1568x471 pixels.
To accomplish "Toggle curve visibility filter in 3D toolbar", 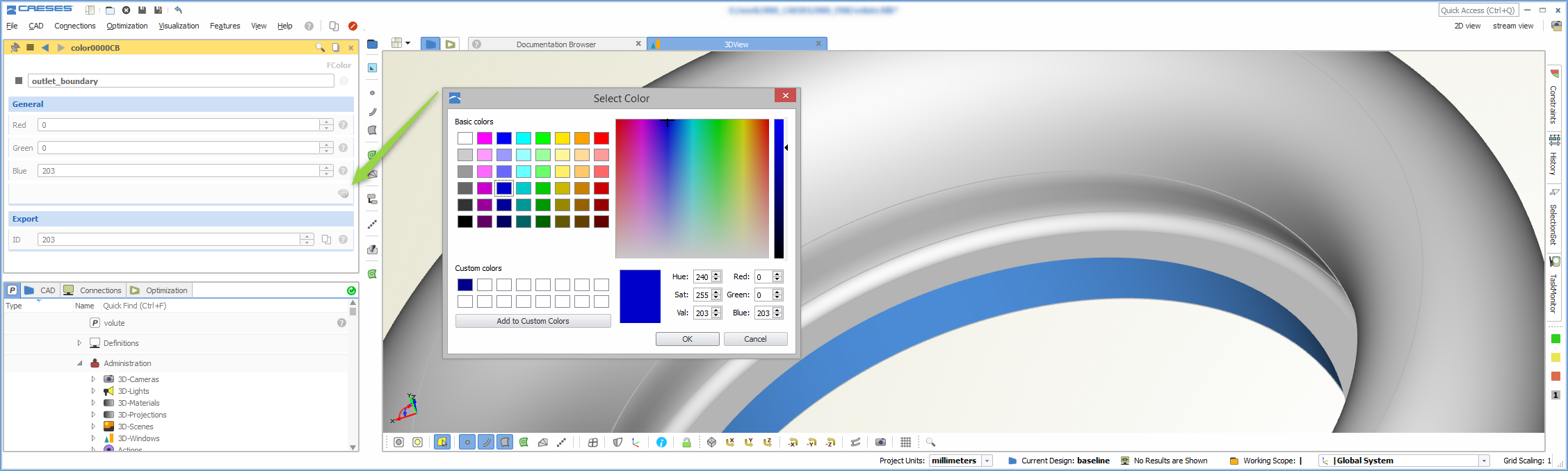I will 486,442.
